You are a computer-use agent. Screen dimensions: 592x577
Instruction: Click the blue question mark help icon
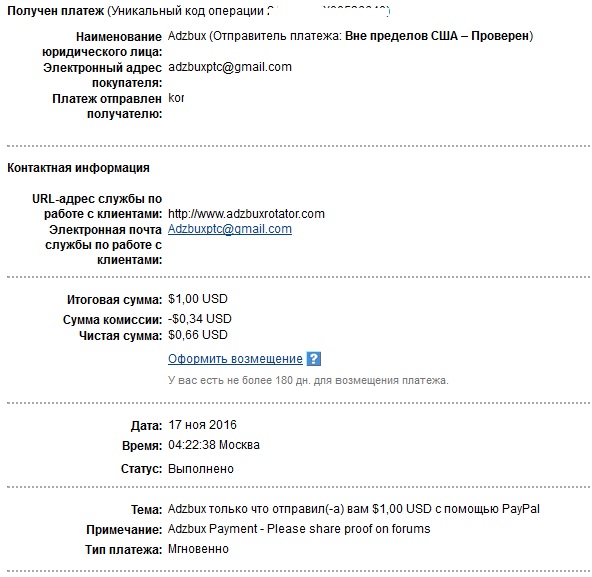[314, 359]
